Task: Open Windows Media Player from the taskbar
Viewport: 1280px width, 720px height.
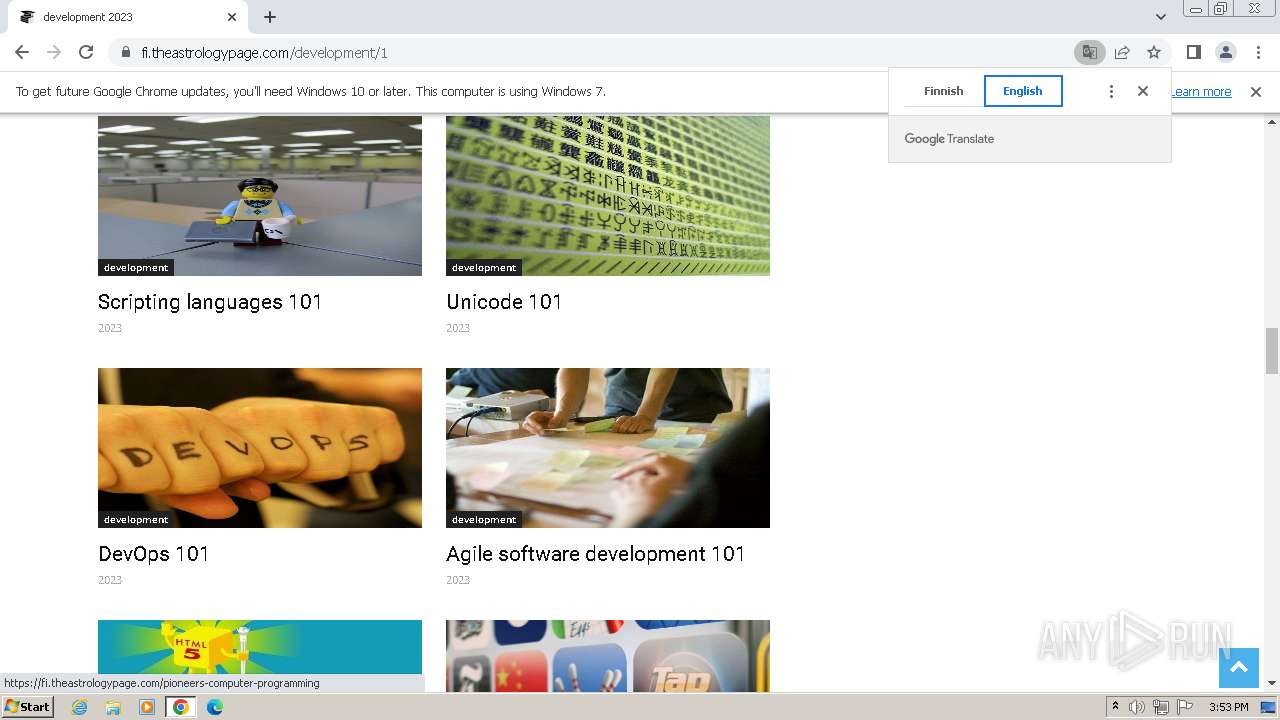Action: click(x=147, y=707)
